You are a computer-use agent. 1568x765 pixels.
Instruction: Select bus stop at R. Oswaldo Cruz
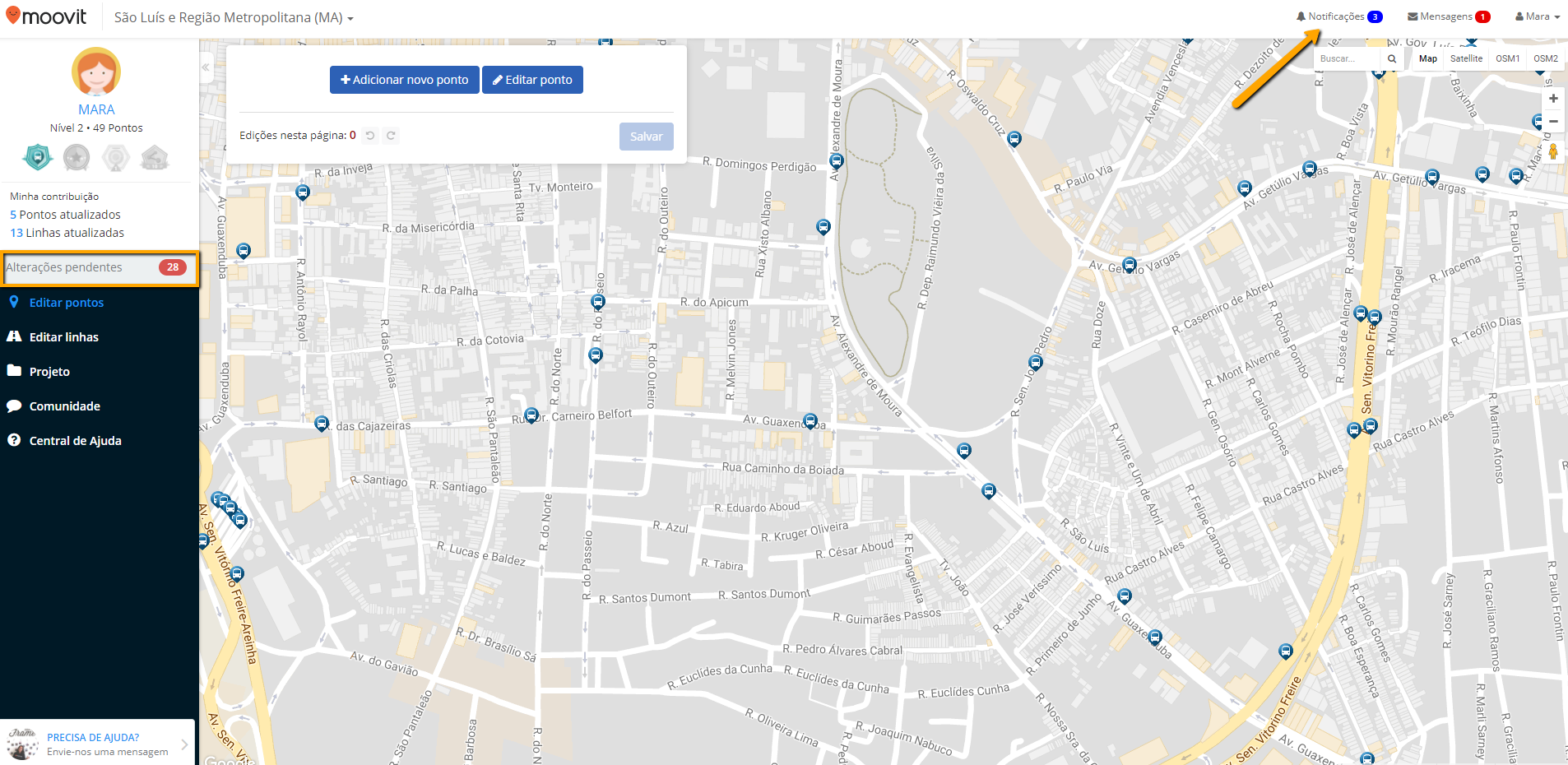[1014, 139]
